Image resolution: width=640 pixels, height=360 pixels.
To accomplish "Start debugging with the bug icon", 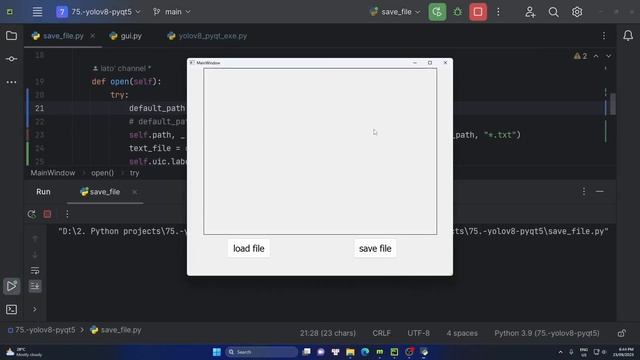I will click(x=458, y=12).
